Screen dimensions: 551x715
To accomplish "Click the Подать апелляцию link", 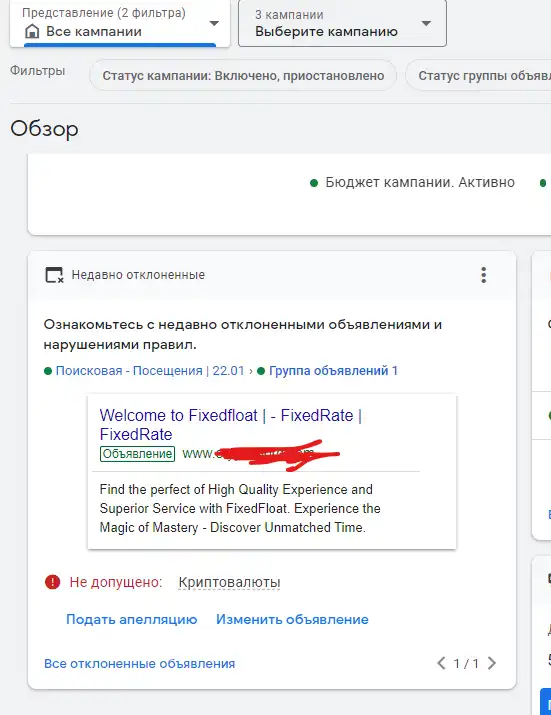I will [131, 619].
